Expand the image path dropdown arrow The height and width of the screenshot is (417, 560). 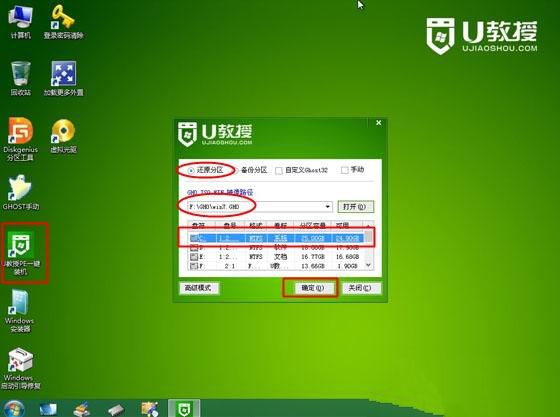(328, 207)
